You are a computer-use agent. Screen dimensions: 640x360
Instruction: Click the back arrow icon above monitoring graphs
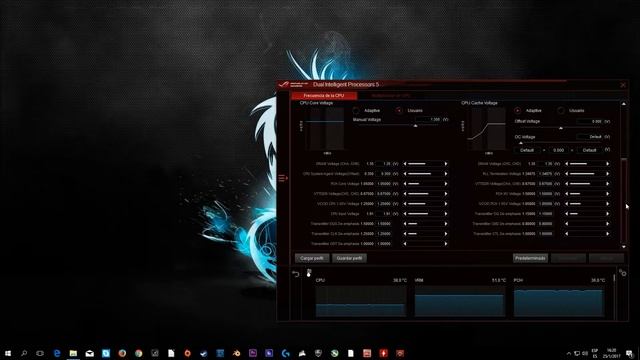click(296, 274)
